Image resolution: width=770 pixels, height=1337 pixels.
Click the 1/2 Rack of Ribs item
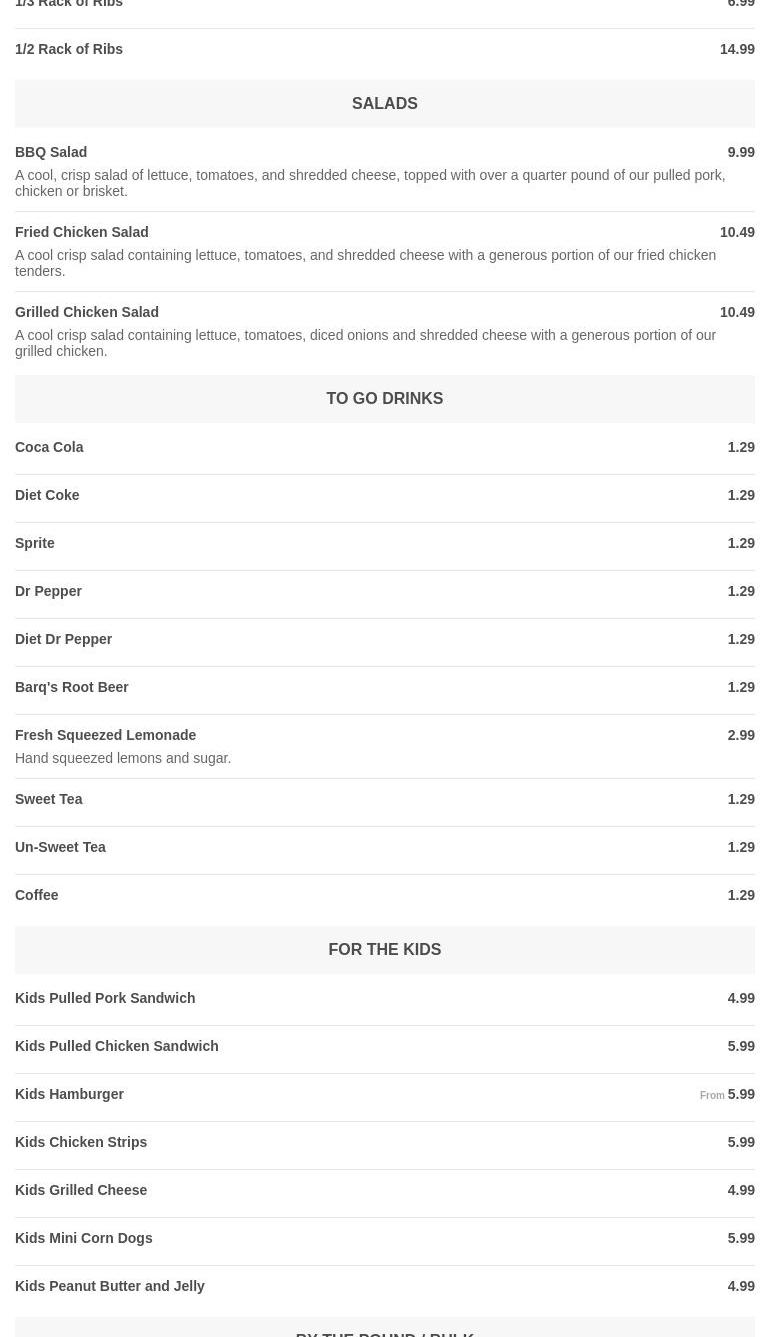[x=69, y=49]
